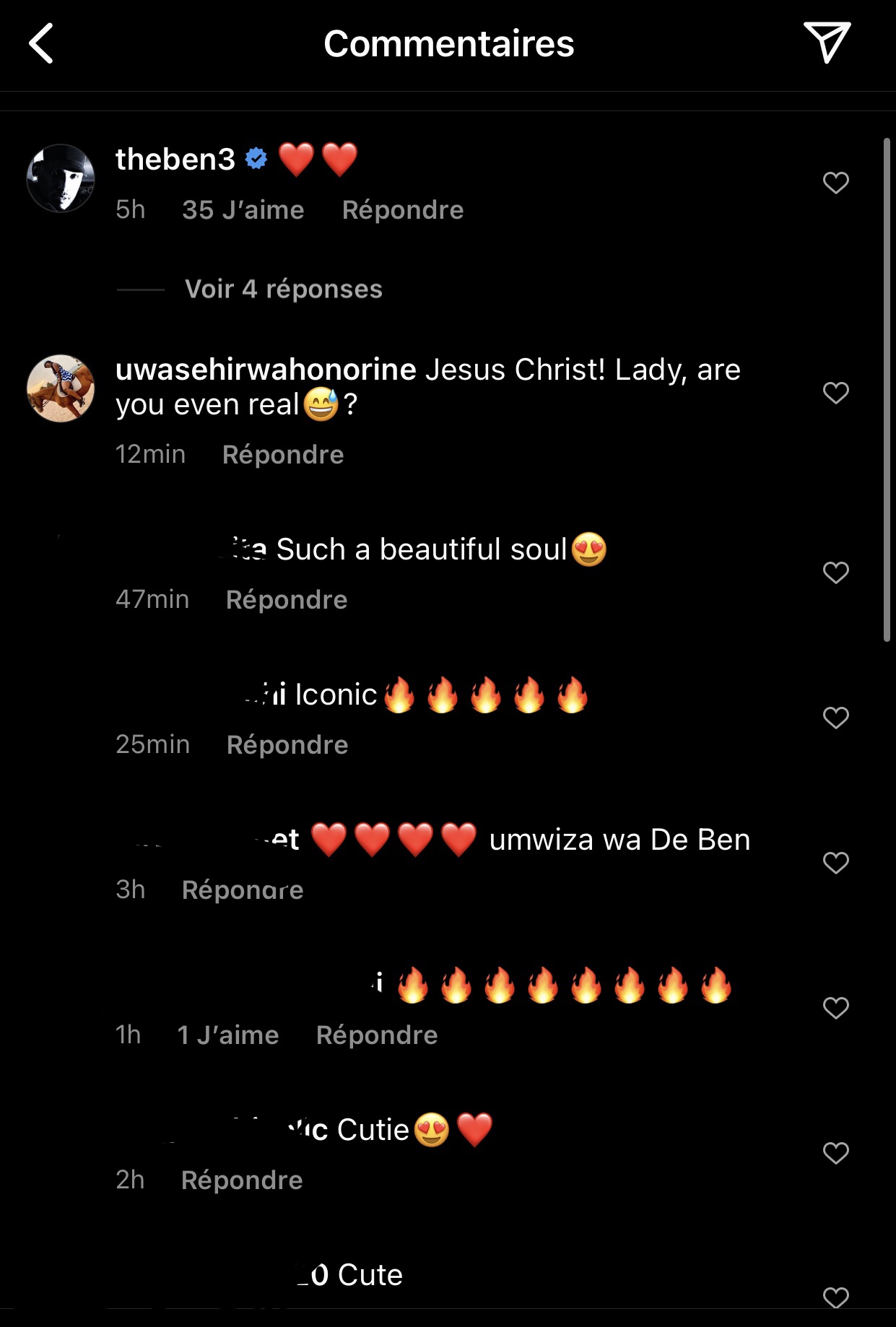896x1327 pixels.
Task: Open theben3's profile picture
Action: (x=61, y=178)
